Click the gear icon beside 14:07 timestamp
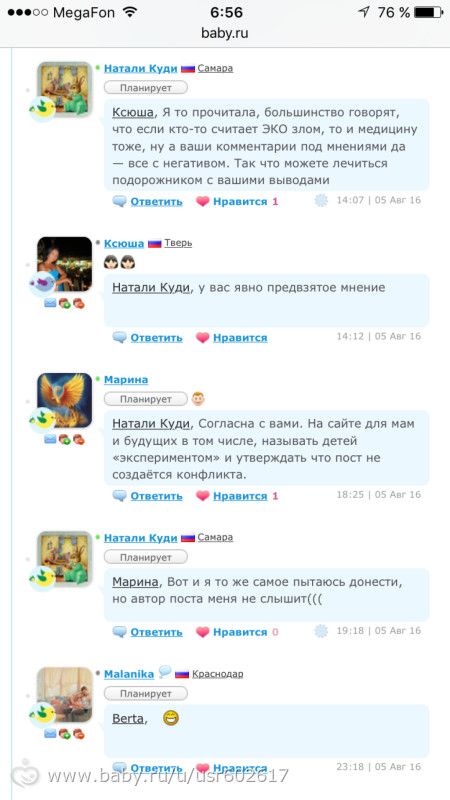The image size is (450, 800). click(x=321, y=201)
